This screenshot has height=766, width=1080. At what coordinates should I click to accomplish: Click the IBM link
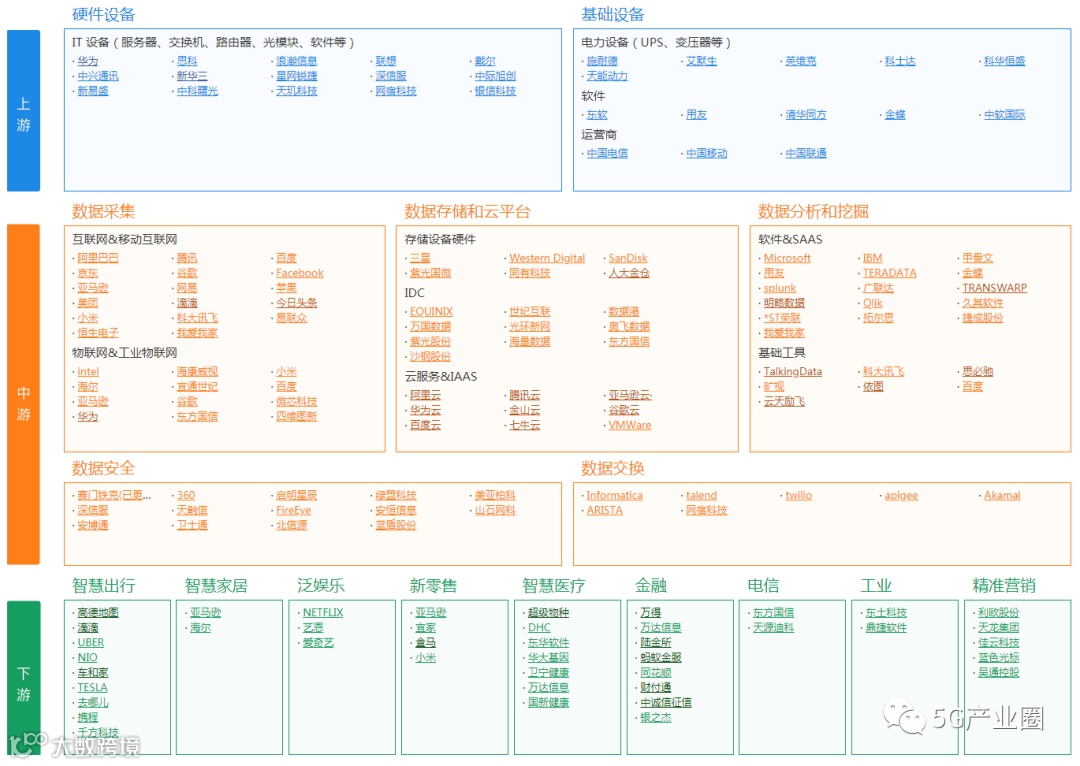pos(873,258)
